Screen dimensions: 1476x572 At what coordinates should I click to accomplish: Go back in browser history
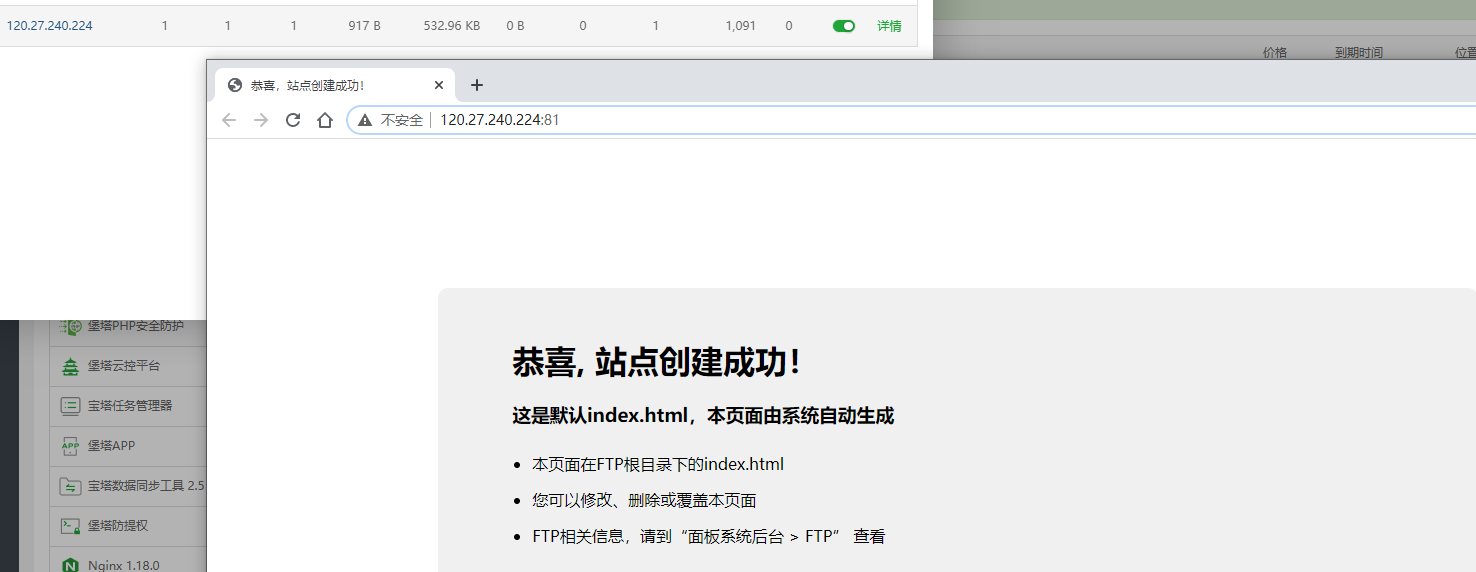(229, 120)
